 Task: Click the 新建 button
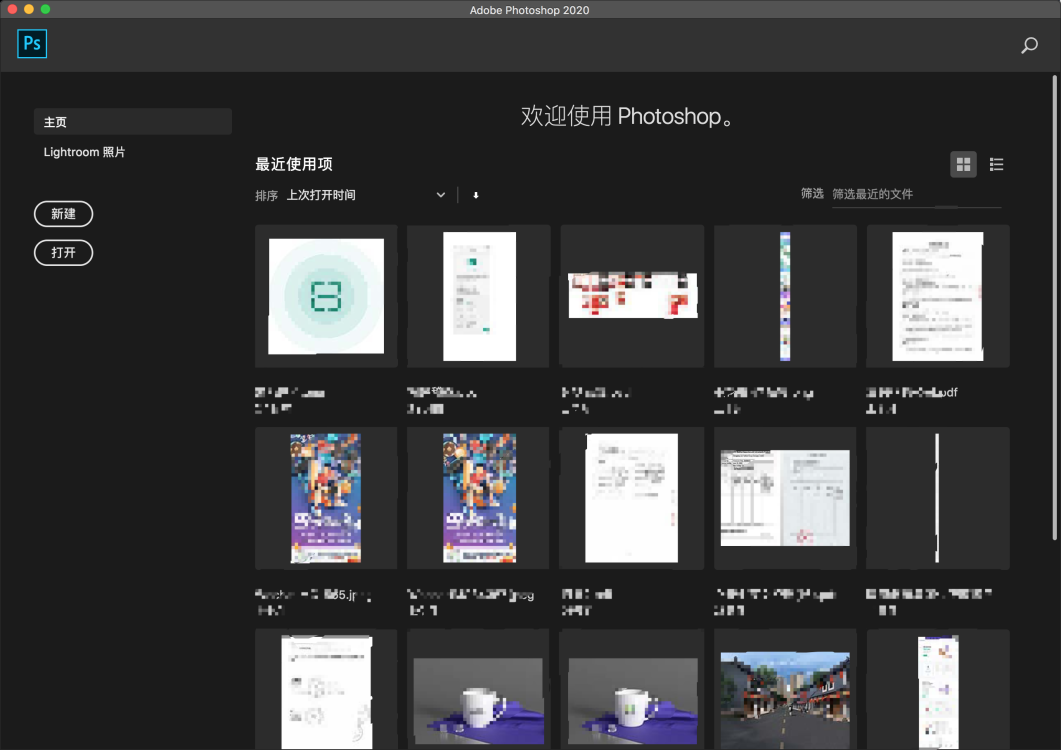click(63, 213)
